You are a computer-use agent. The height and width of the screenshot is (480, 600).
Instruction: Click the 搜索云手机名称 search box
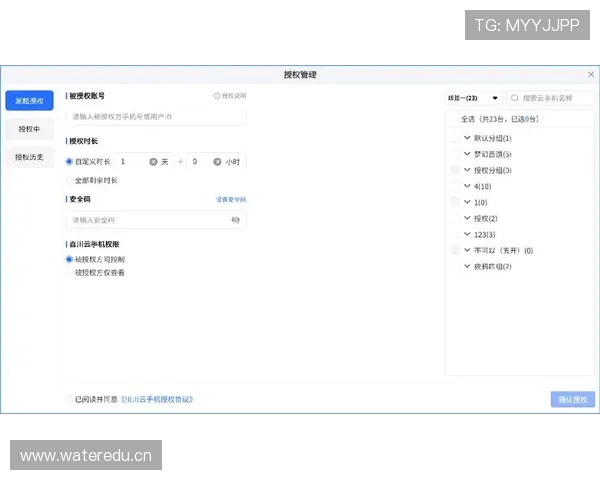click(550, 98)
